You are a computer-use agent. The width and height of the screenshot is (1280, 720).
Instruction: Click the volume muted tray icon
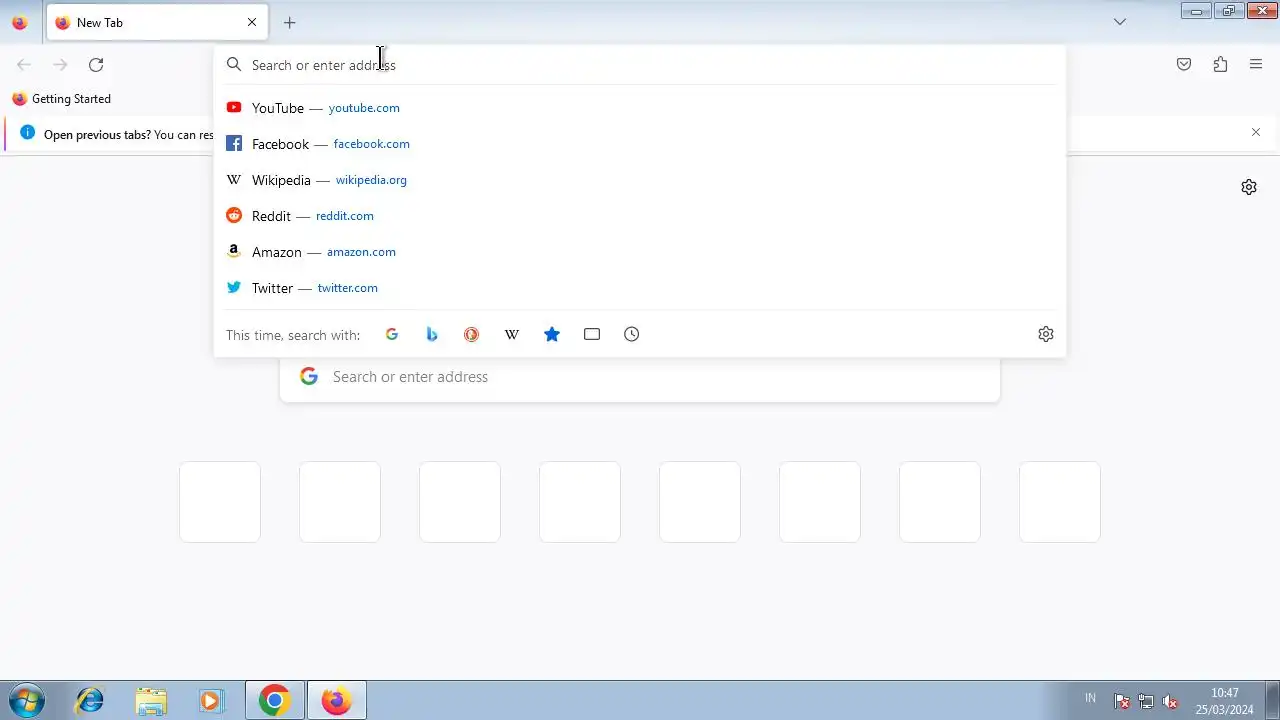click(x=1170, y=701)
